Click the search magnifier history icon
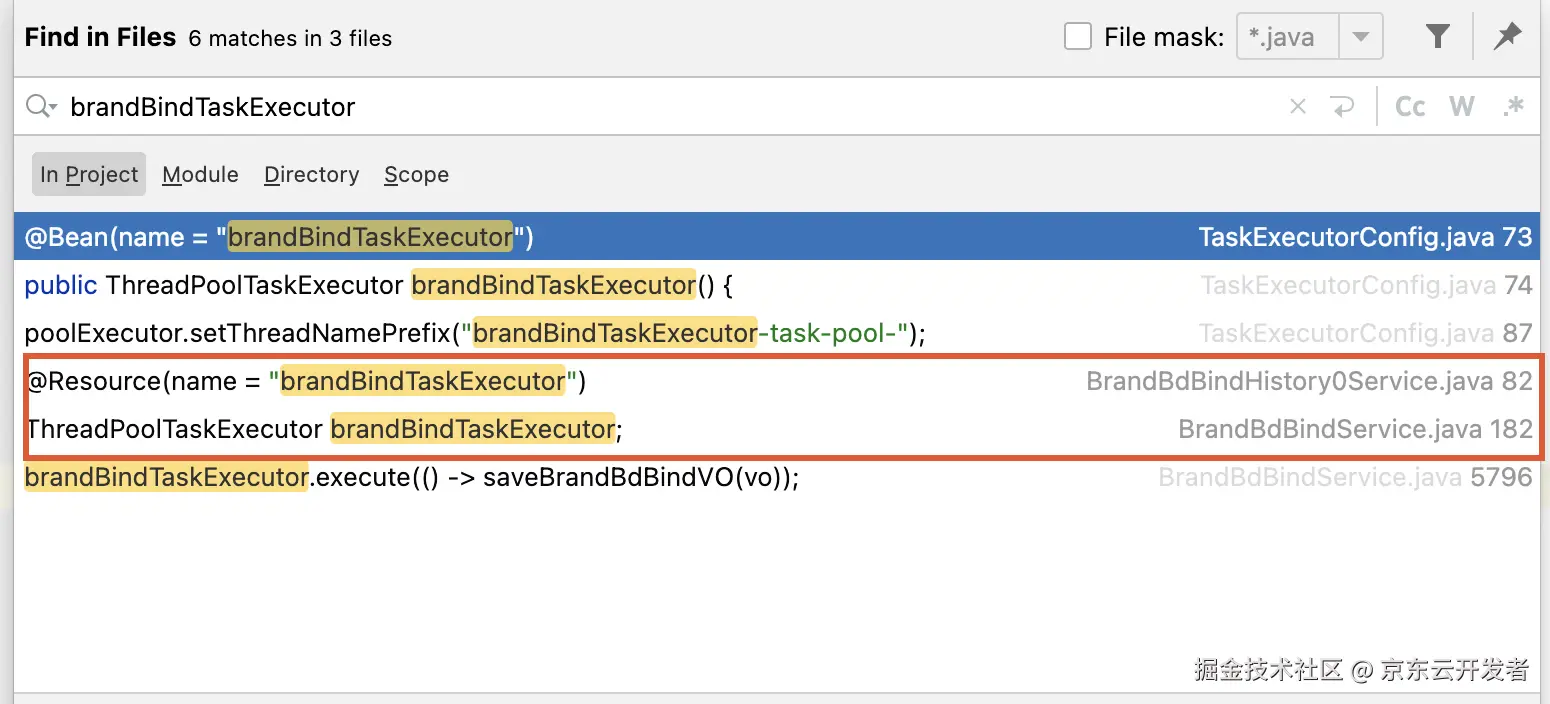 [x=41, y=107]
